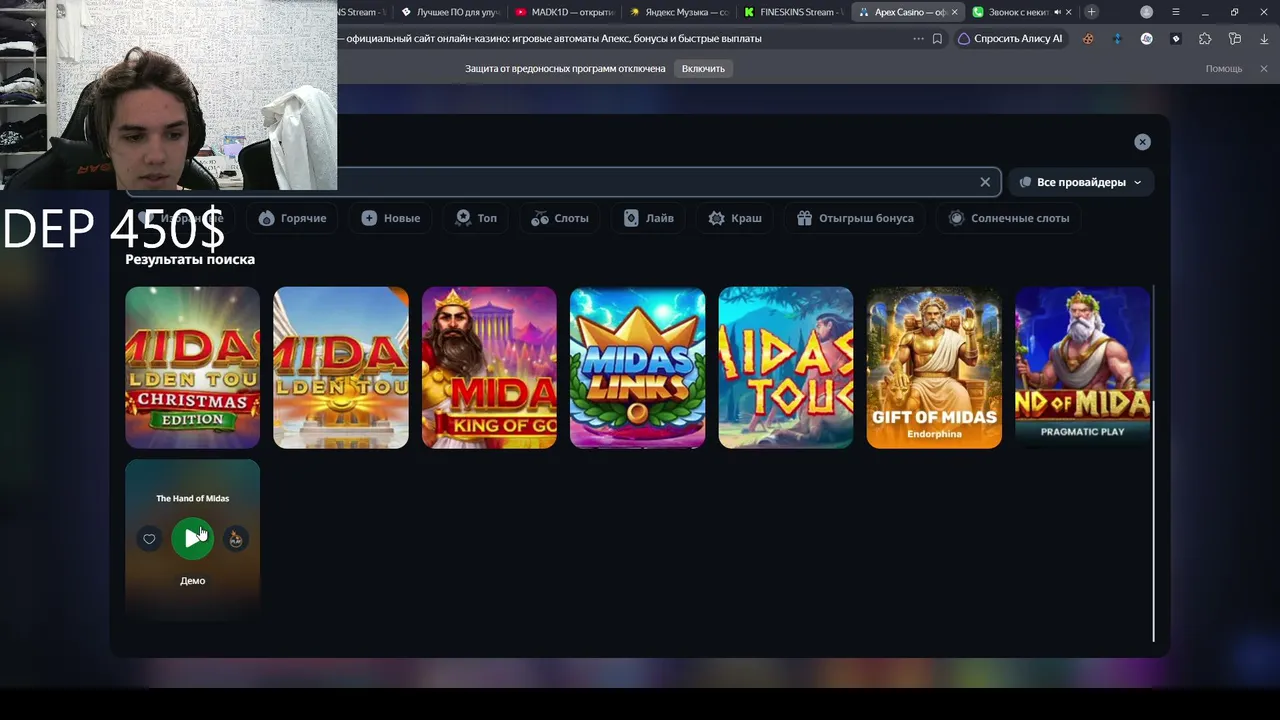Bookmark the current page
Viewport: 1280px width, 720px height.
pos(937,39)
